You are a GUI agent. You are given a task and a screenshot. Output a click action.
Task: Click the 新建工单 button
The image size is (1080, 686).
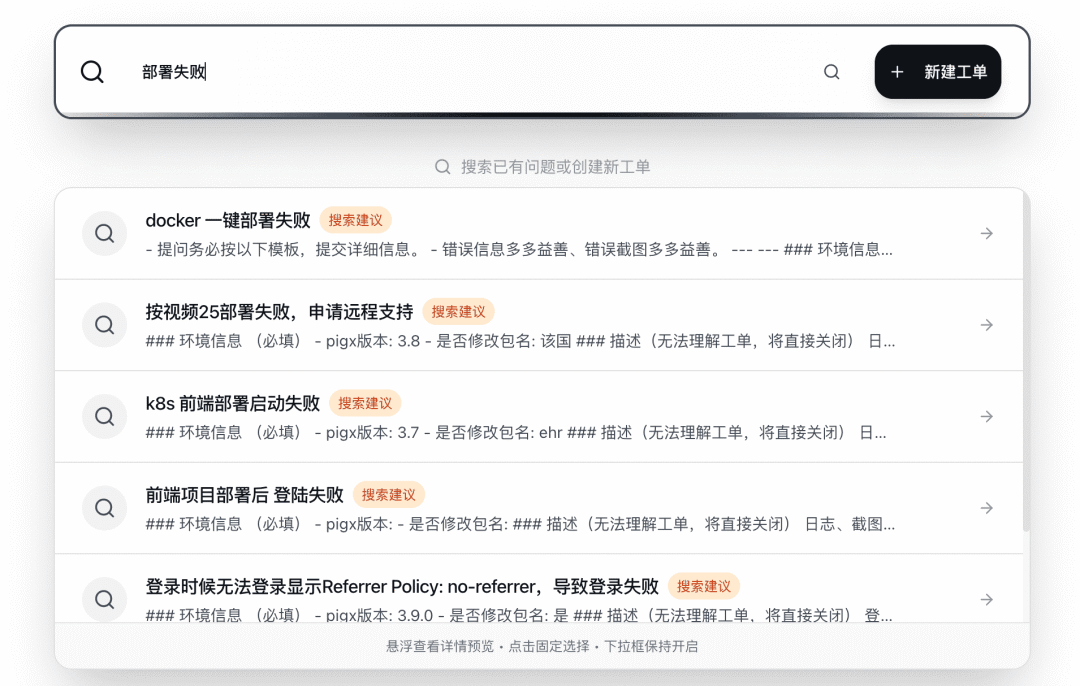(938, 71)
